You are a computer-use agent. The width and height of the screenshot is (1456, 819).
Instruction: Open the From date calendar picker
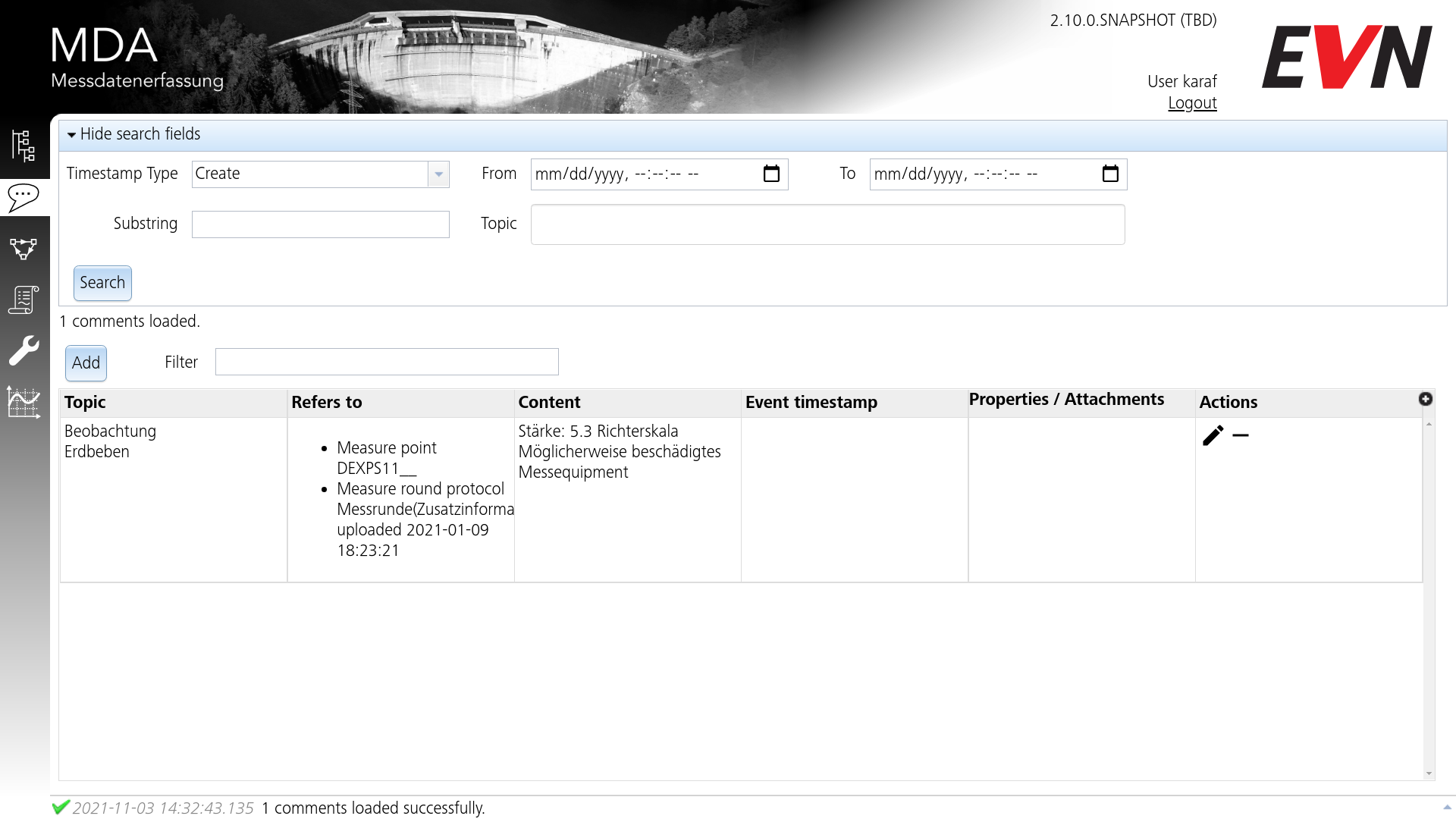(x=771, y=174)
